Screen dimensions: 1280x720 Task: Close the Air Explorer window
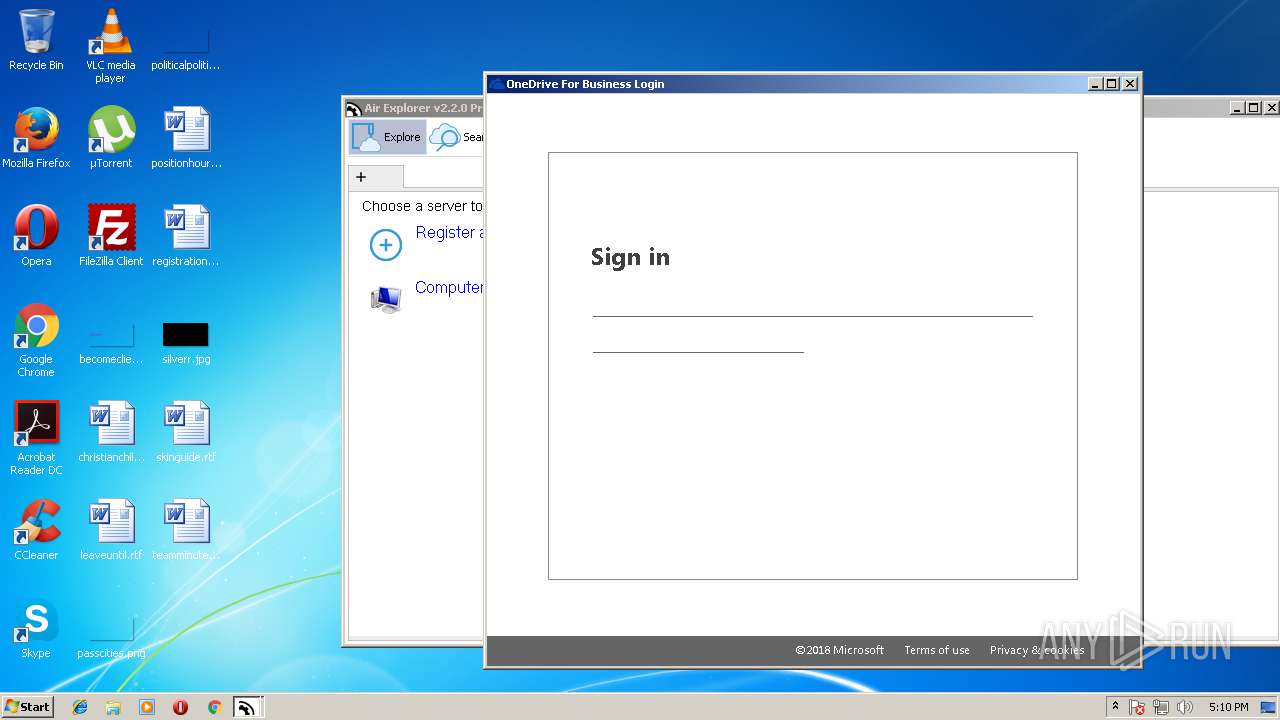[1272, 108]
